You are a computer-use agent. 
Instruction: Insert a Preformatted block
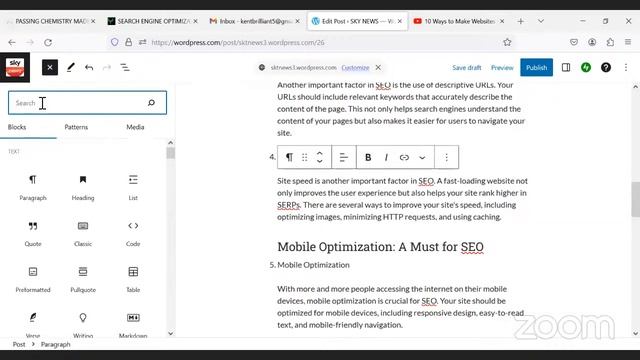coord(33,280)
